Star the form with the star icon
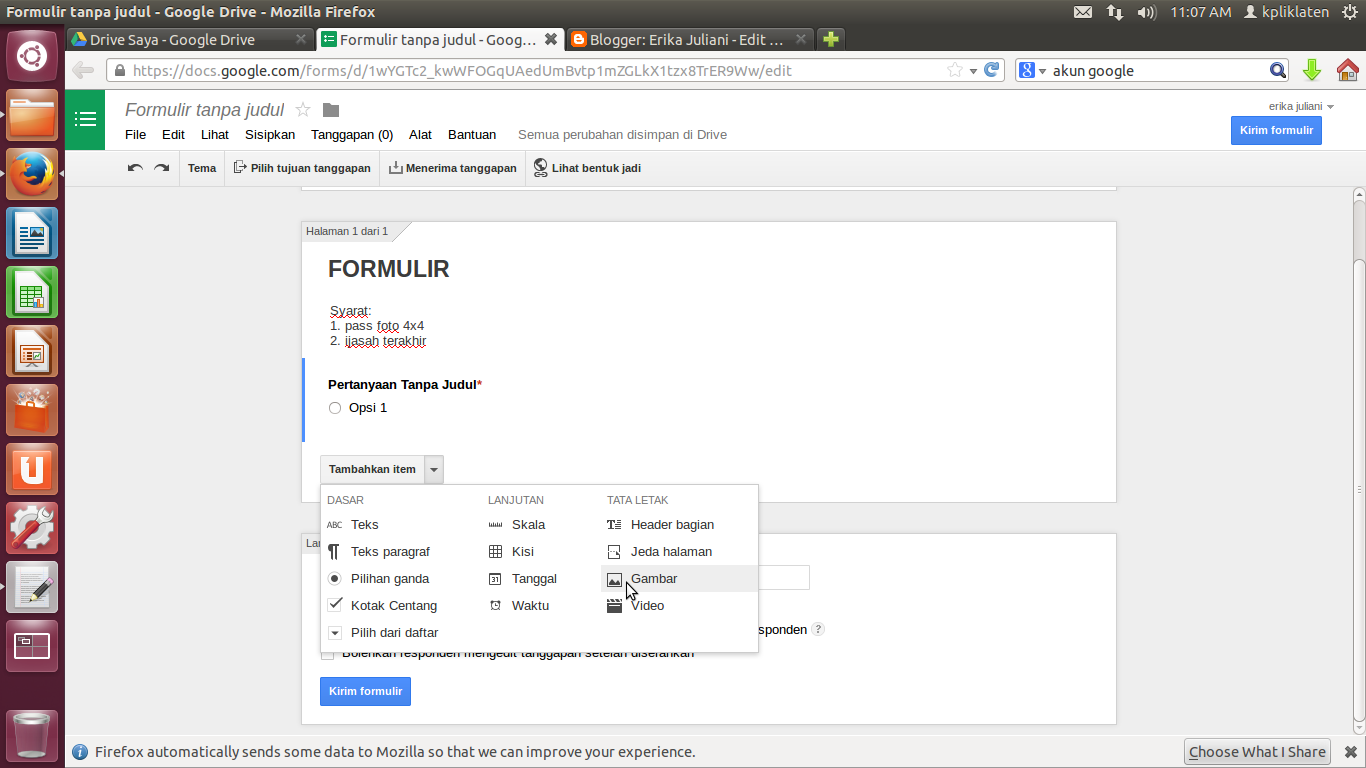The width and height of the screenshot is (1366, 768). (303, 110)
